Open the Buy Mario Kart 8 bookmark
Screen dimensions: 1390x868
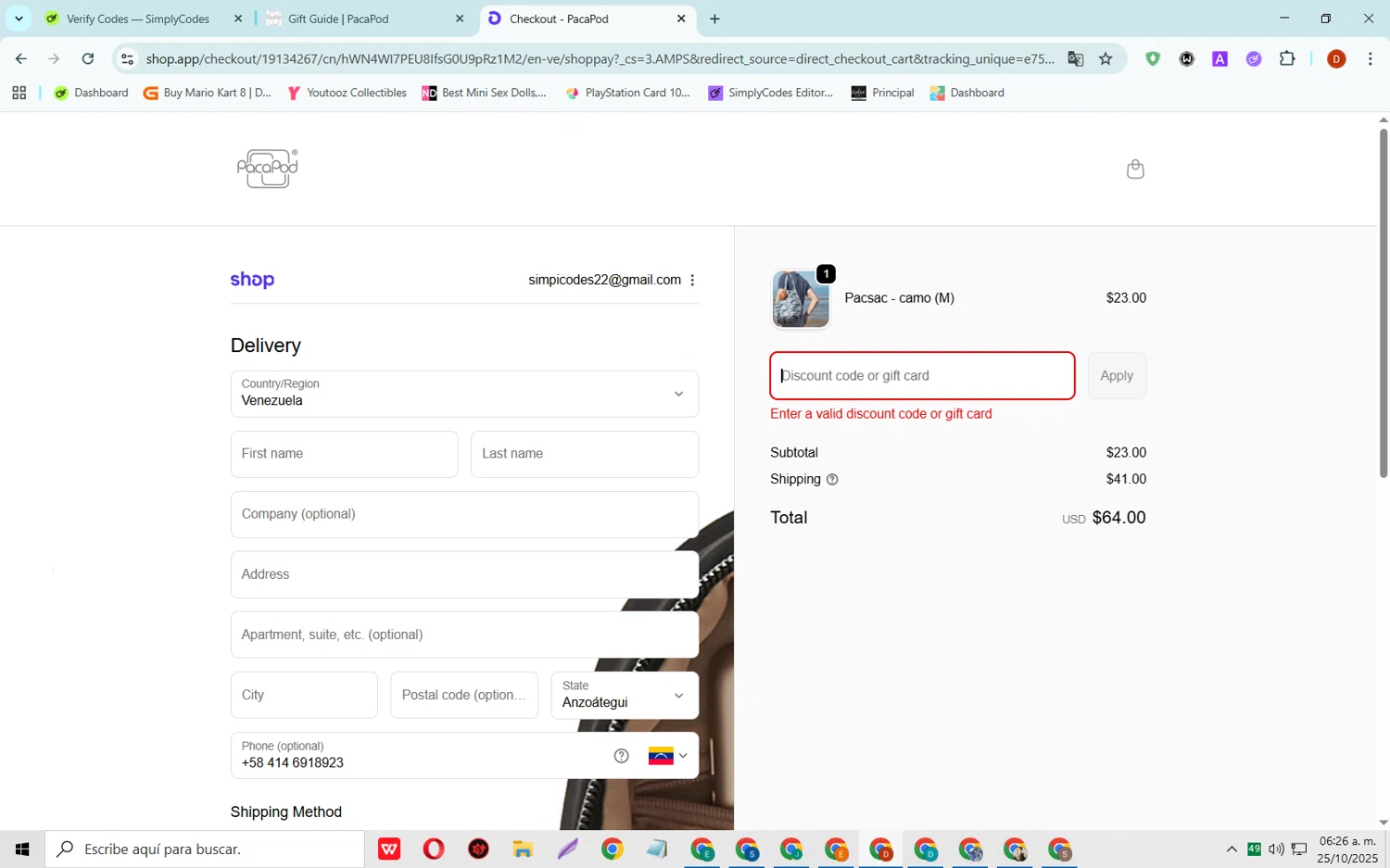tap(208, 93)
